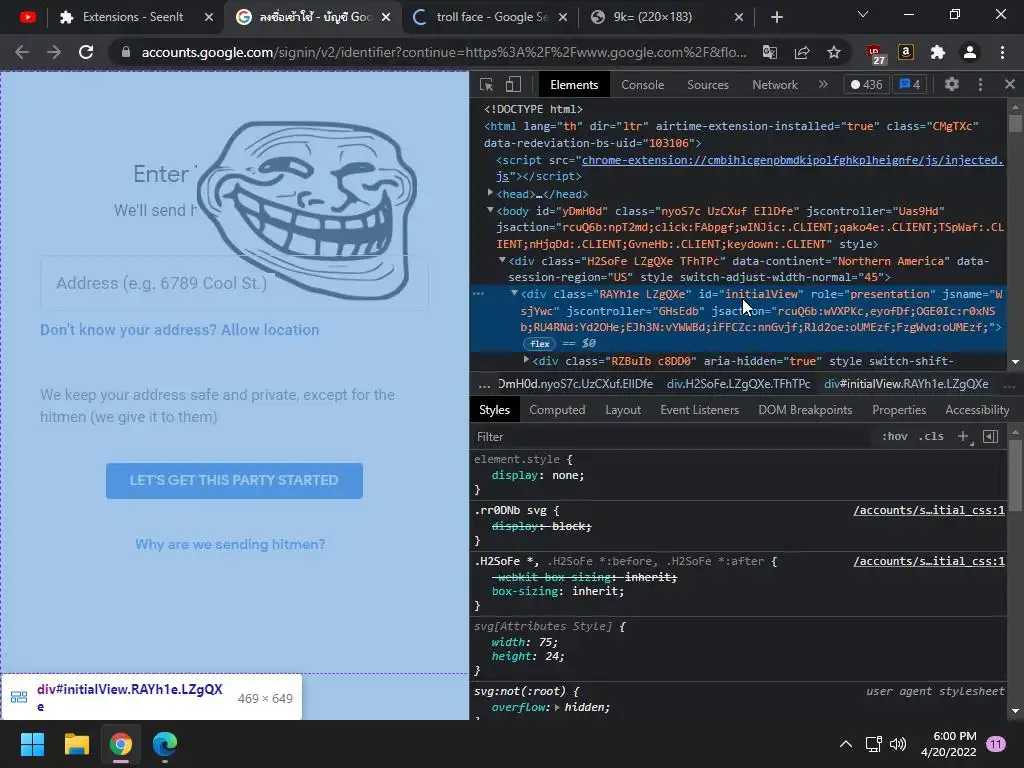Add a new style rule plus icon
This screenshot has height=768, width=1024.
(x=963, y=436)
